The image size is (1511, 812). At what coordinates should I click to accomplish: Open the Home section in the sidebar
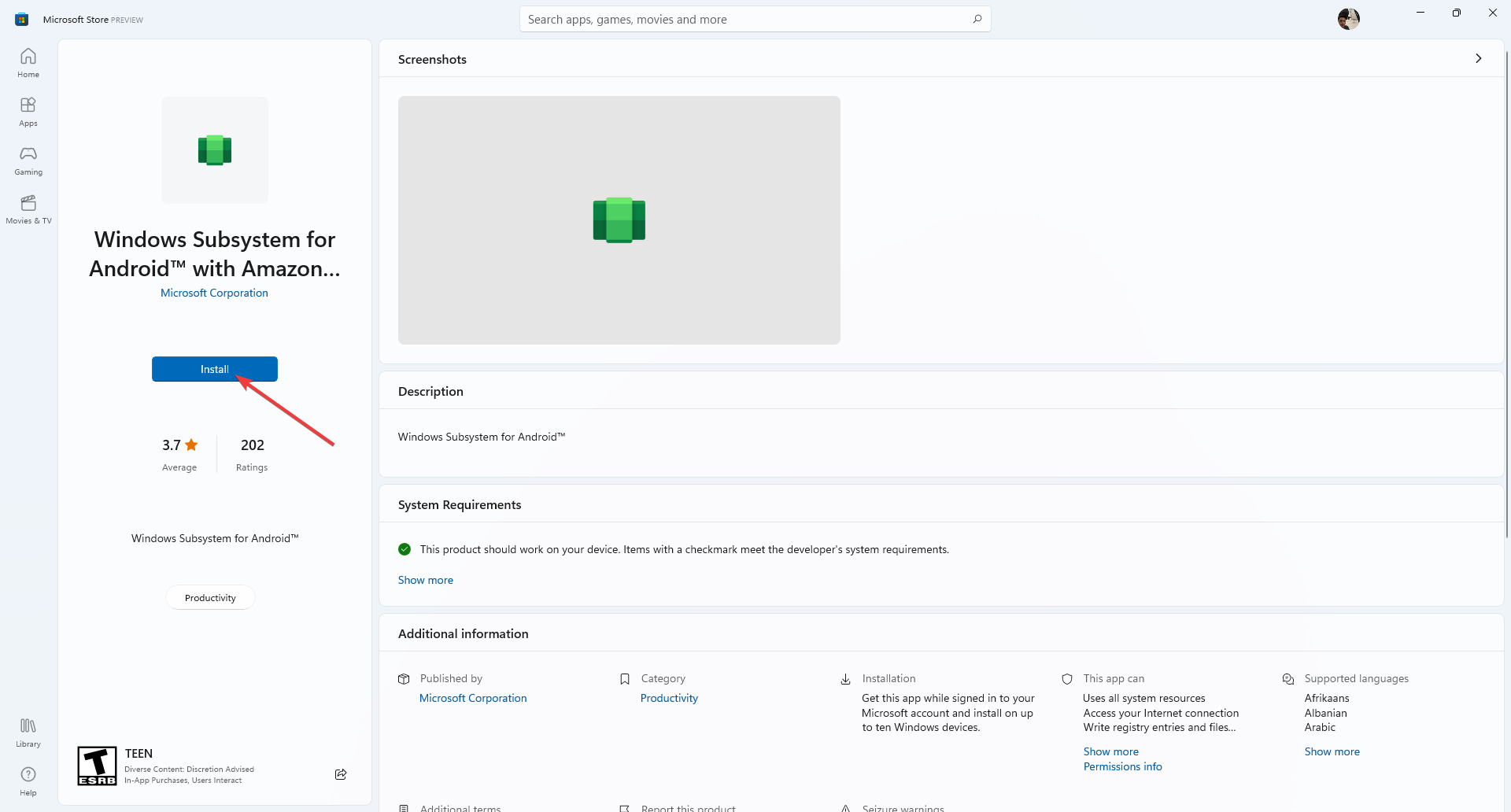tap(28, 63)
